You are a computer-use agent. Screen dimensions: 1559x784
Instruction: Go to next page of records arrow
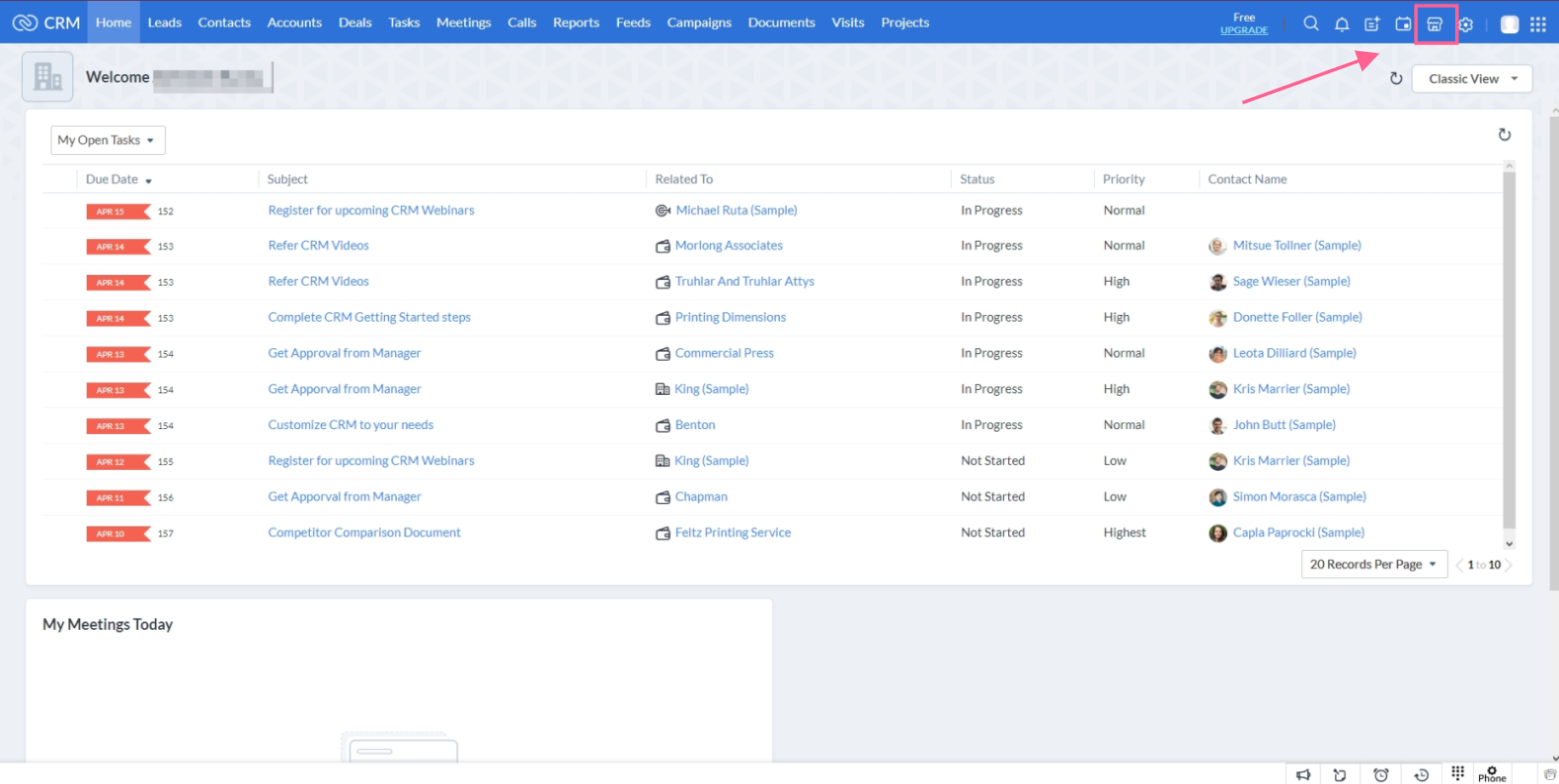click(1508, 565)
